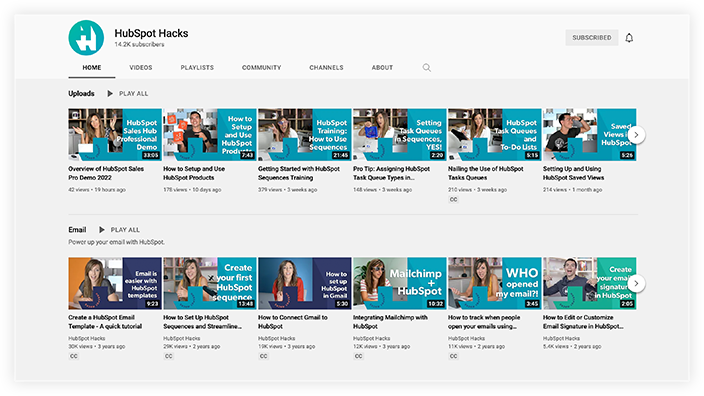
Task: Toggle the SUBSCRIBED button
Action: pos(592,38)
